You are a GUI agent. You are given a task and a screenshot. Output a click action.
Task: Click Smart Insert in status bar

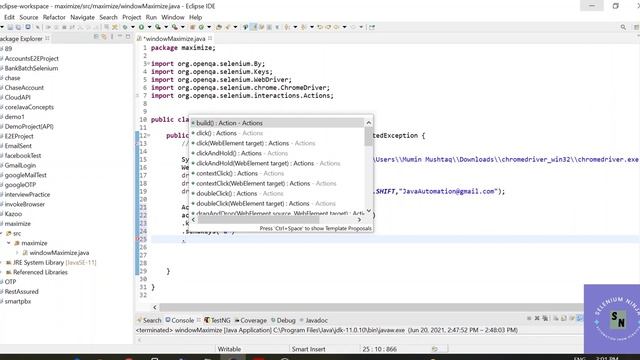point(309,349)
